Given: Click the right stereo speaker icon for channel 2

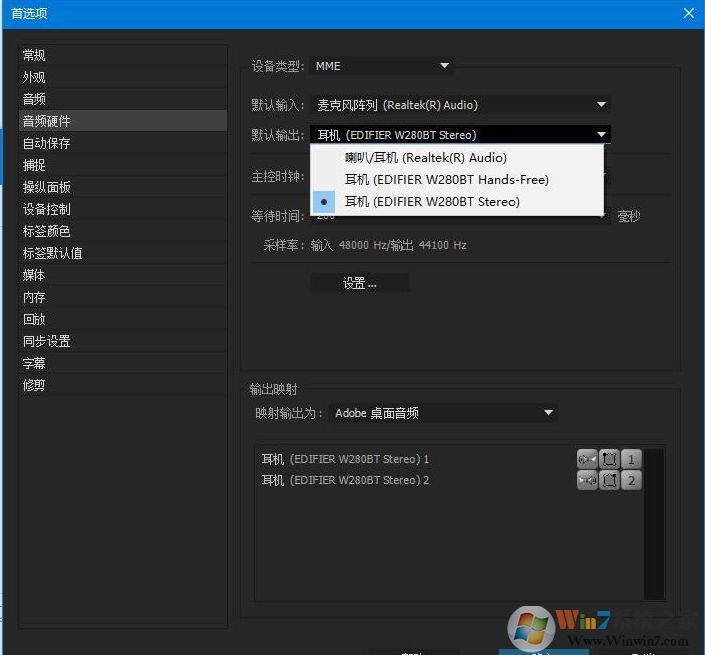Looking at the screenshot, I should (x=587, y=480).
